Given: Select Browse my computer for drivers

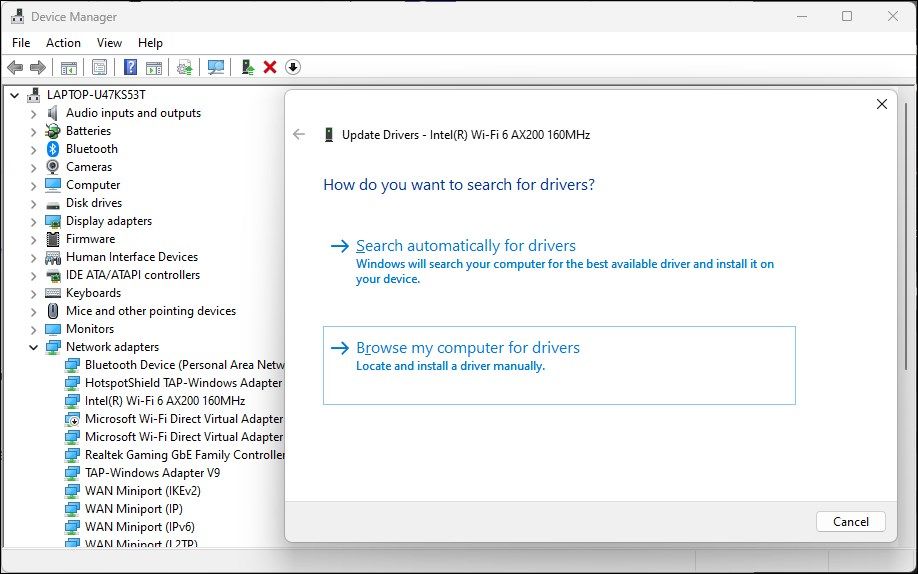Looking at the screenshot, I should 468,348.
